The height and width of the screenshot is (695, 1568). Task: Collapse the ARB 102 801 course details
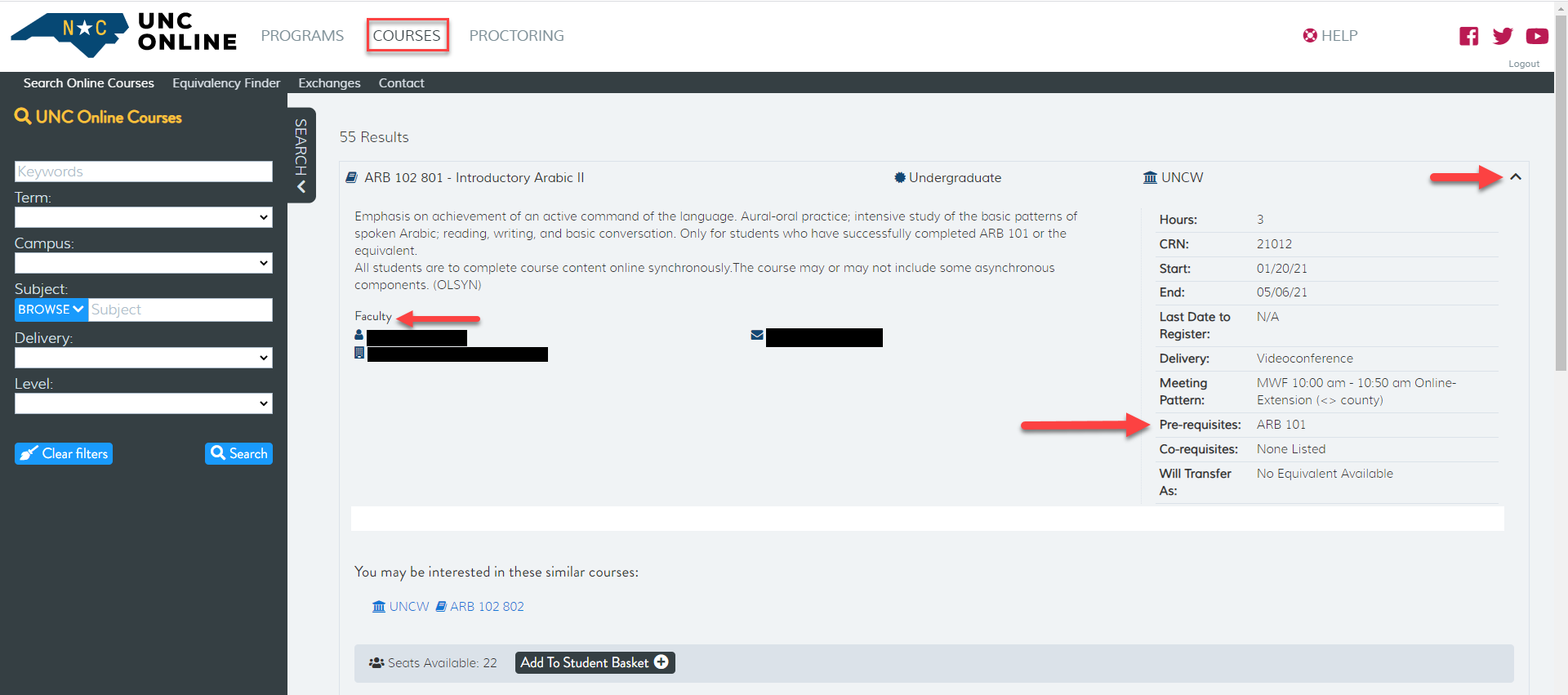(x=1516, y=177)
